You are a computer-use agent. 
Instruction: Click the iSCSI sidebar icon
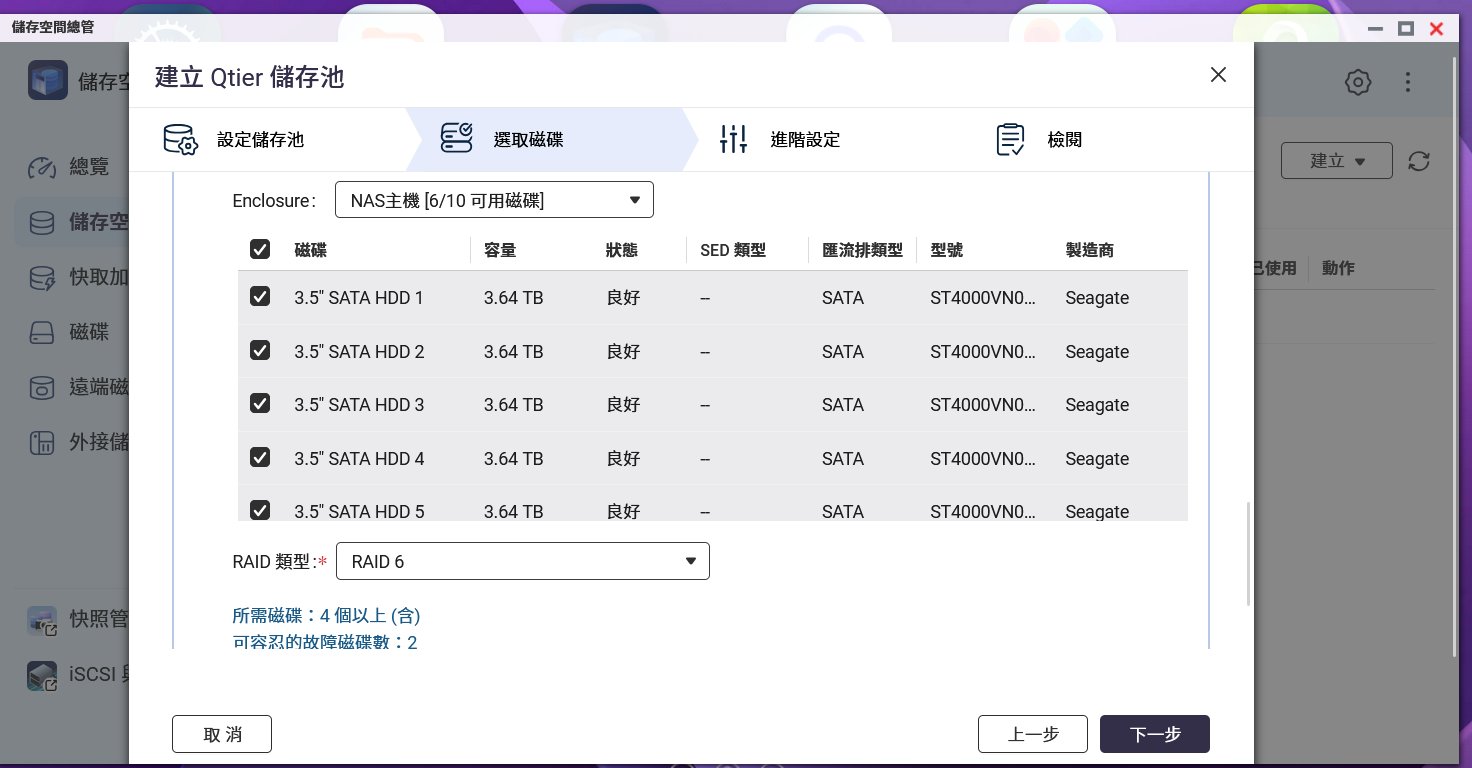click(42, 676)
